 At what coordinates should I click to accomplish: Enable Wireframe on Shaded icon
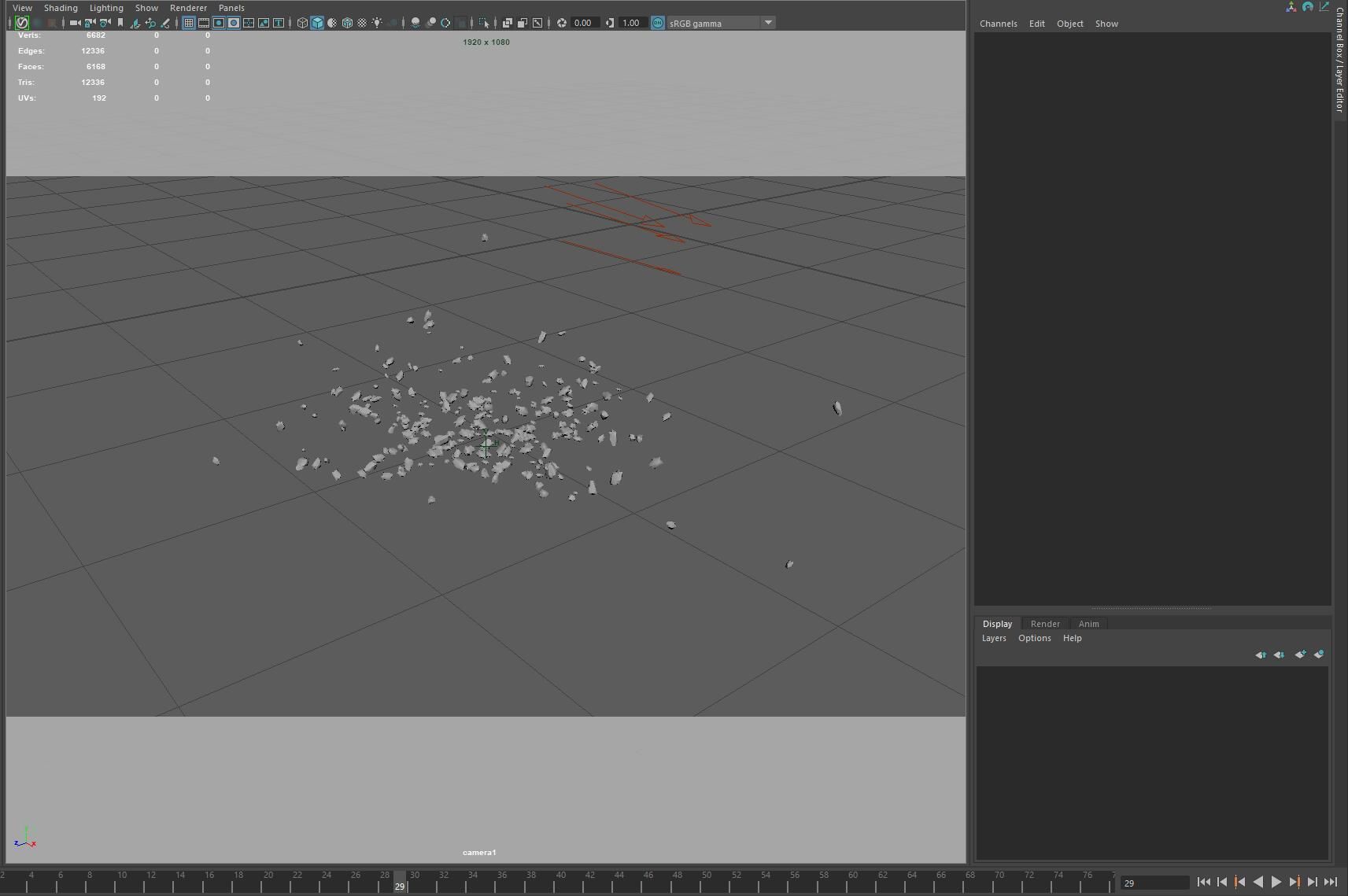click(x=347, y=23)
